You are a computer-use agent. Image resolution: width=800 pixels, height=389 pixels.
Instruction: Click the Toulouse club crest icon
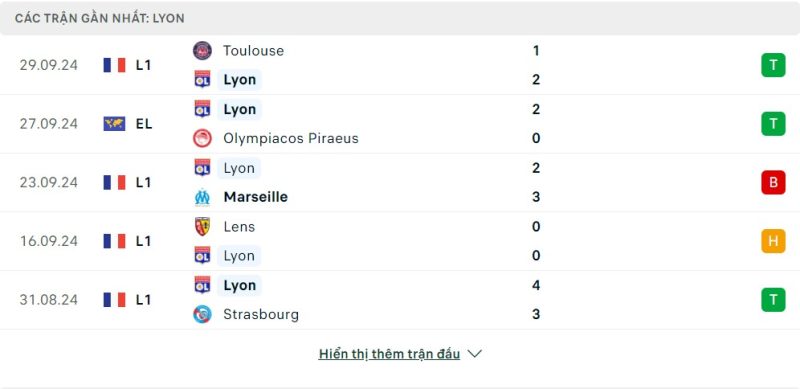point(202,51)
